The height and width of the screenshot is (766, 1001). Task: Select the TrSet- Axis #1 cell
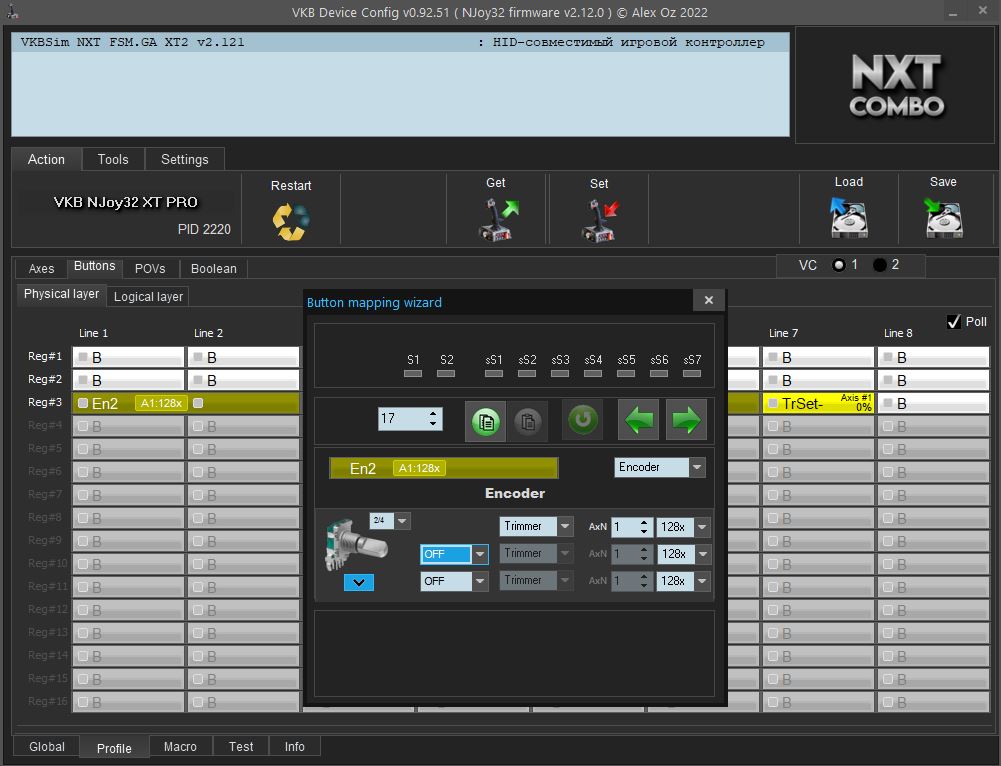click(x=818, y=403)
